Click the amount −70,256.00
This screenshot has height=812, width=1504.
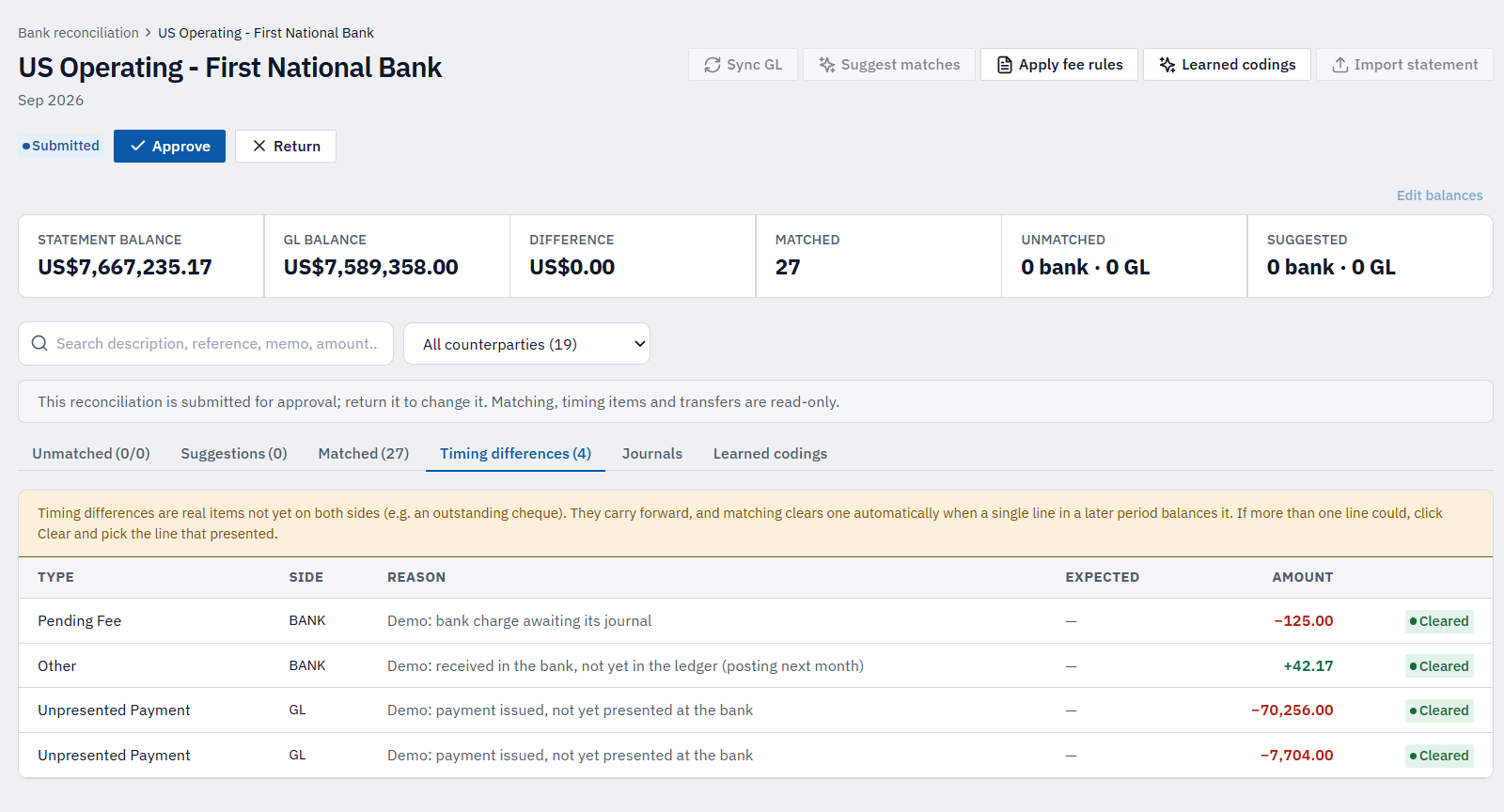(x=1292, y=710)
